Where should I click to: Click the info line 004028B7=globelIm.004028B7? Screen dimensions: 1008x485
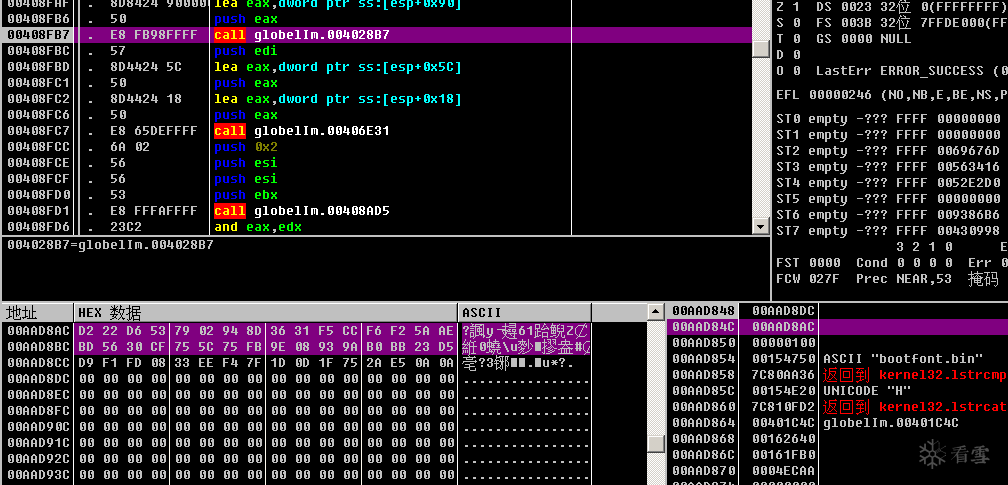pos(111,245)
